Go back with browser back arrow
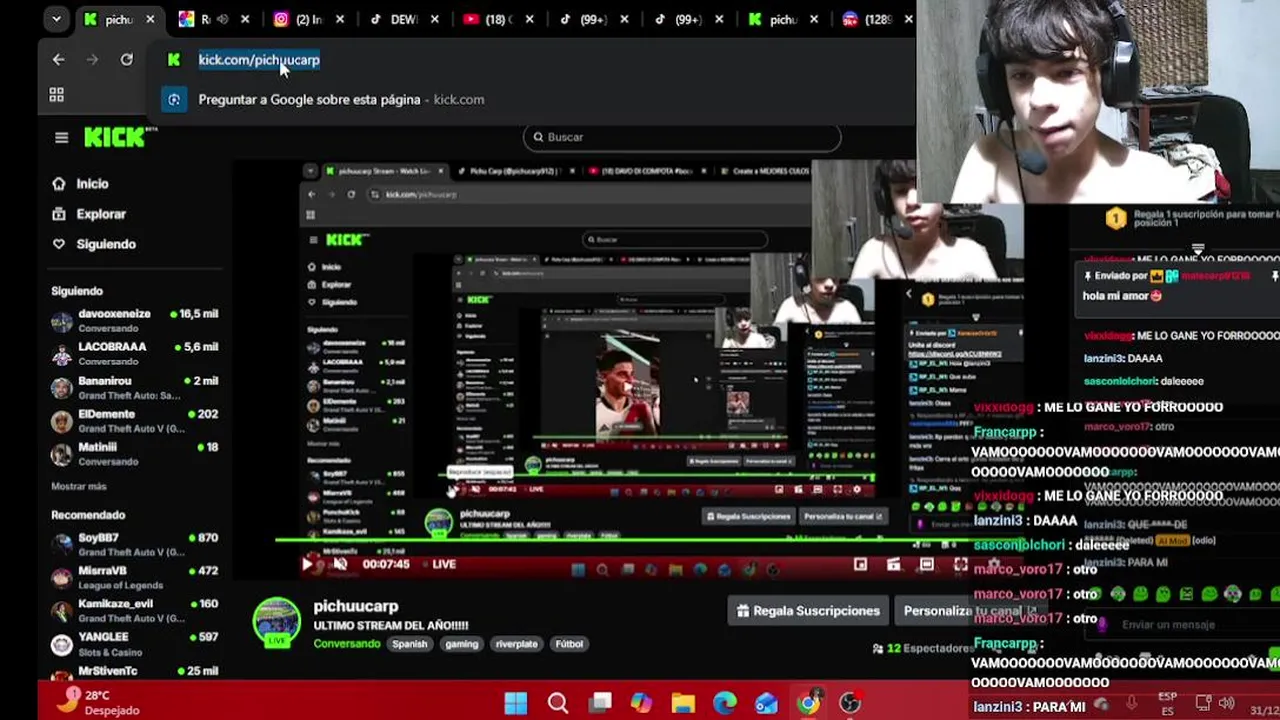 pyautogui.click(x=58, y=60)
